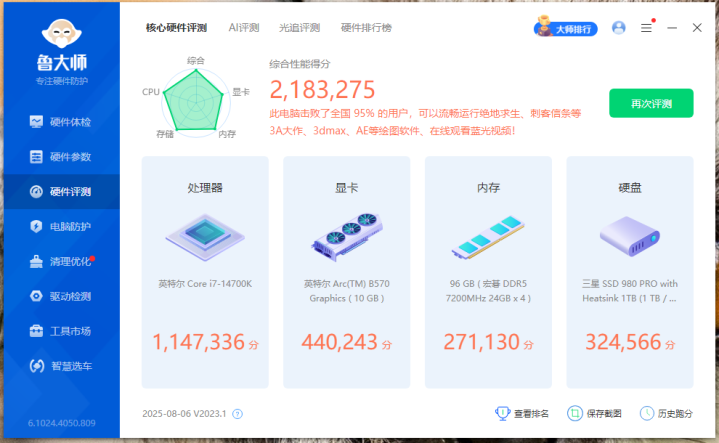Click the 96 GB DDR5 memory description
Image resolution: width=719 pixels, height=443 pixels.
488,291
